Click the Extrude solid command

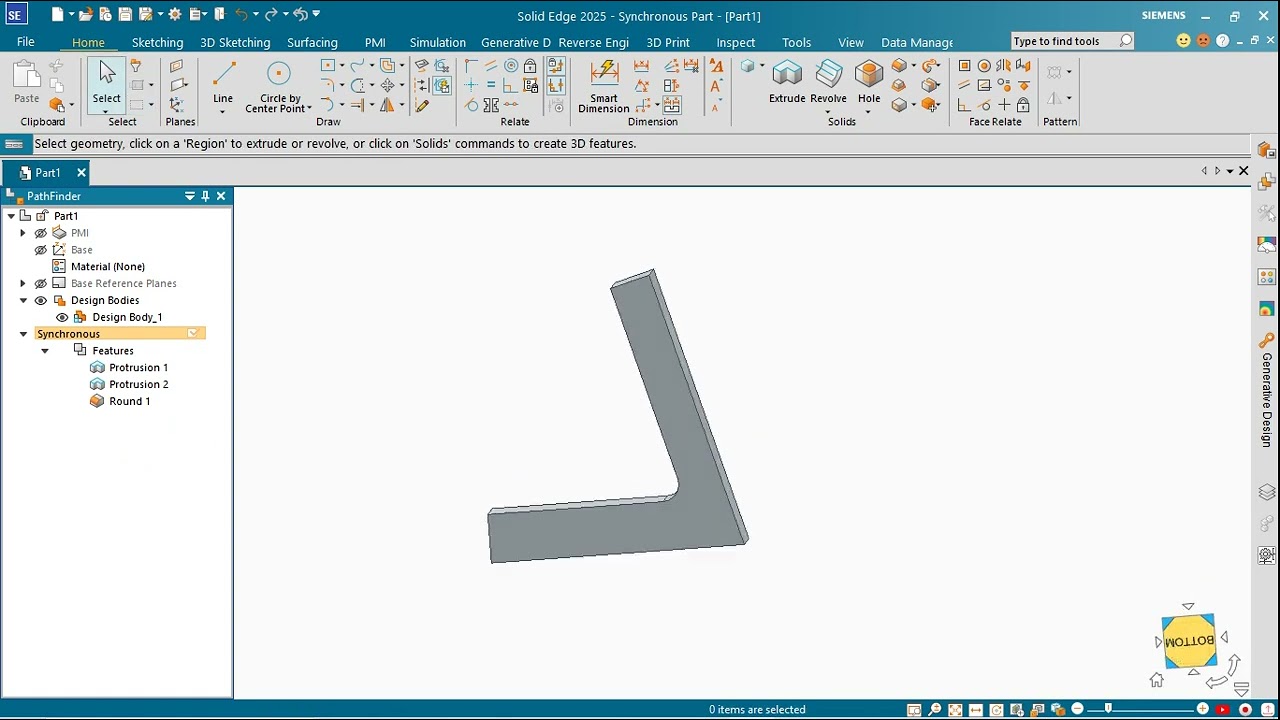click(x=787, y=82)
